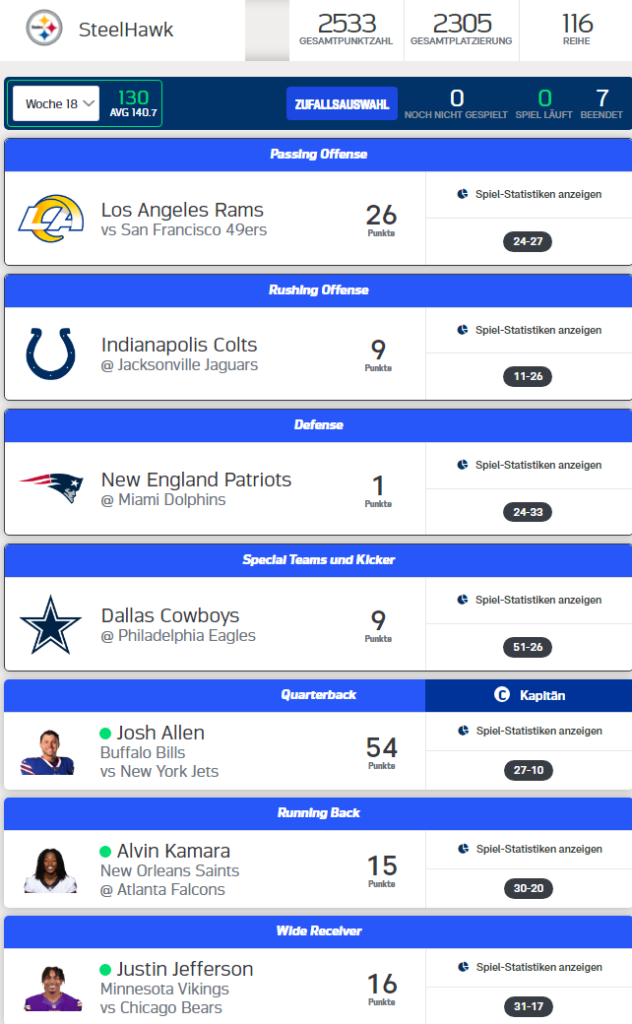Click the Los Angeles Rams logo

pos(51,220)
